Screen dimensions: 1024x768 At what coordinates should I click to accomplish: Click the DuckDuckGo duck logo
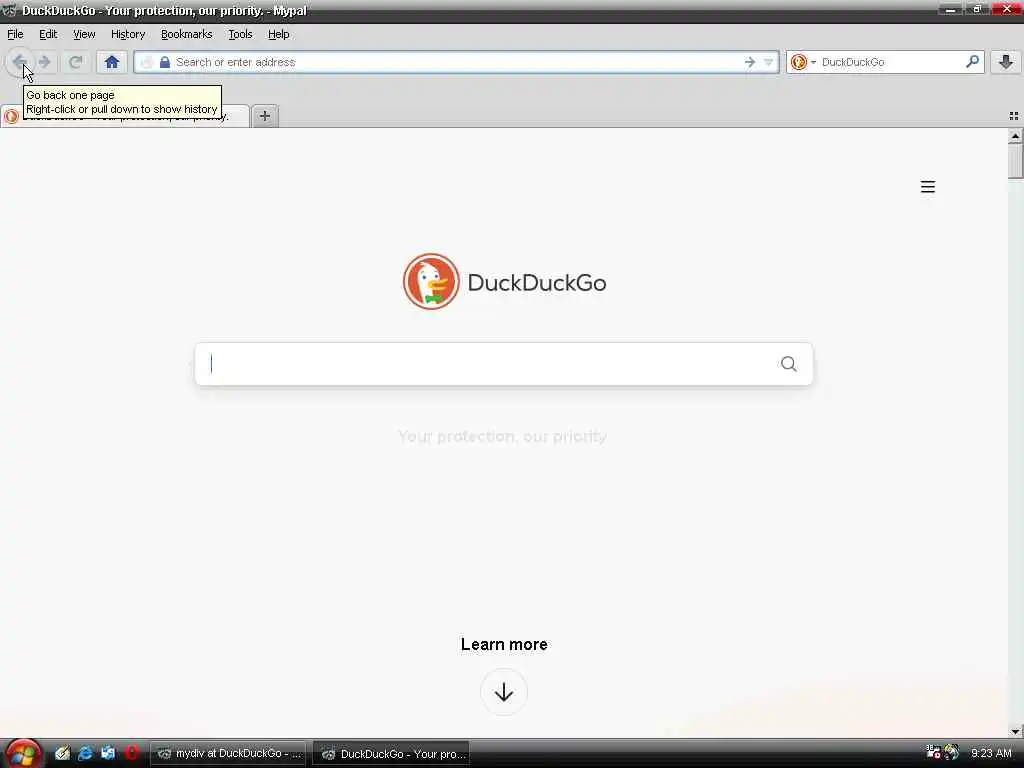[x=431, y=281]
